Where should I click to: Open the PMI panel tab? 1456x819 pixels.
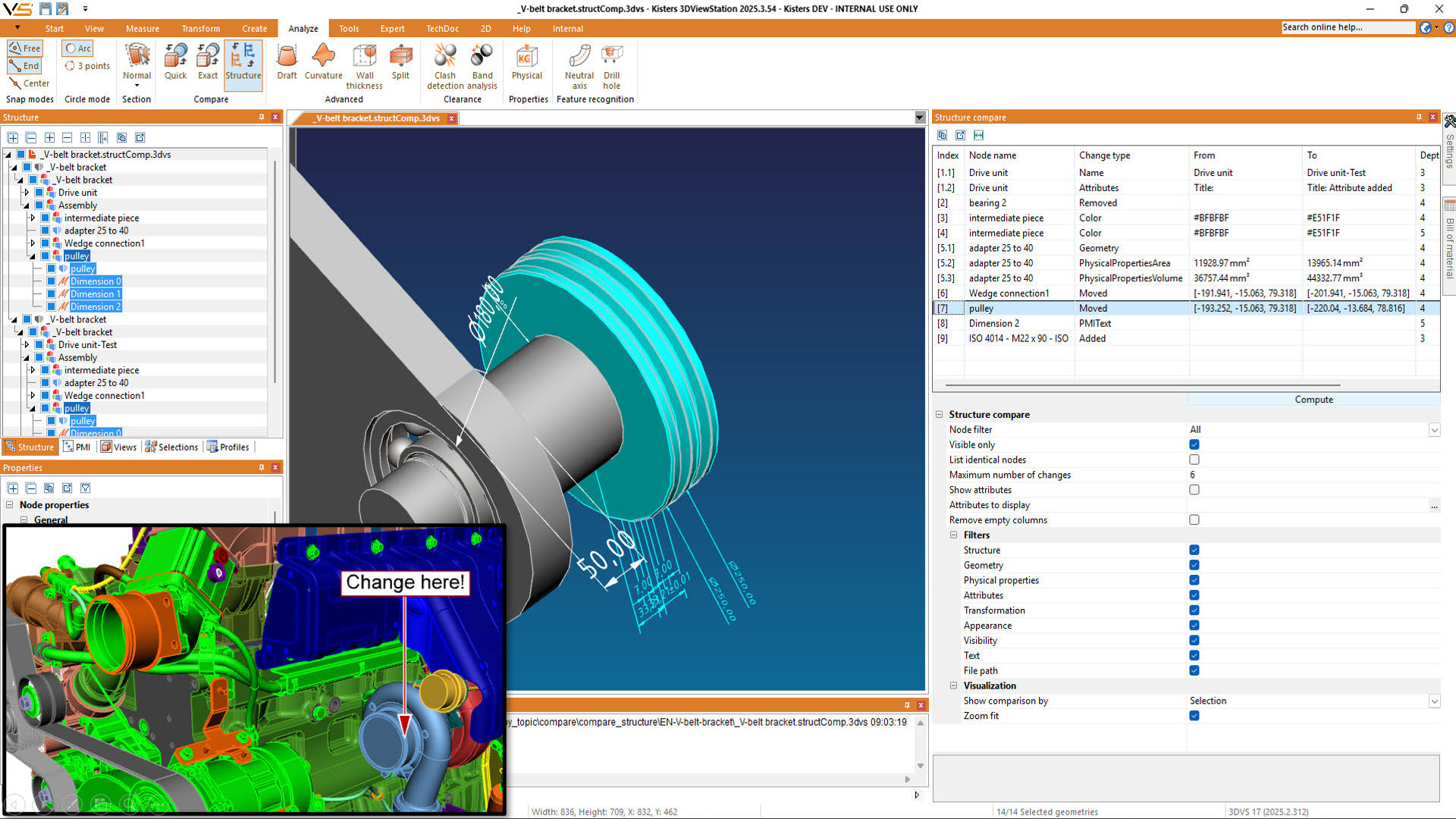(77, 447)
